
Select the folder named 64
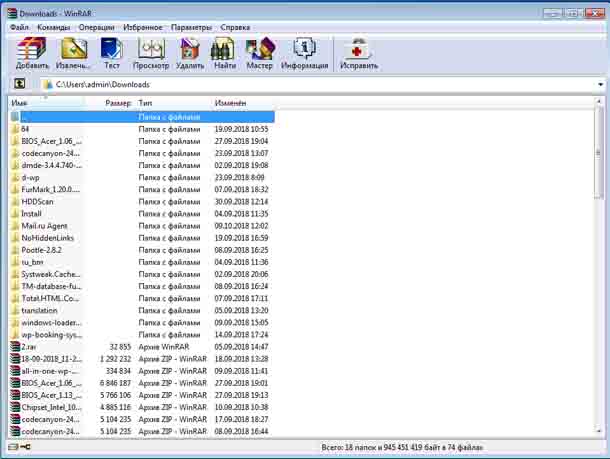coord(142,129)
